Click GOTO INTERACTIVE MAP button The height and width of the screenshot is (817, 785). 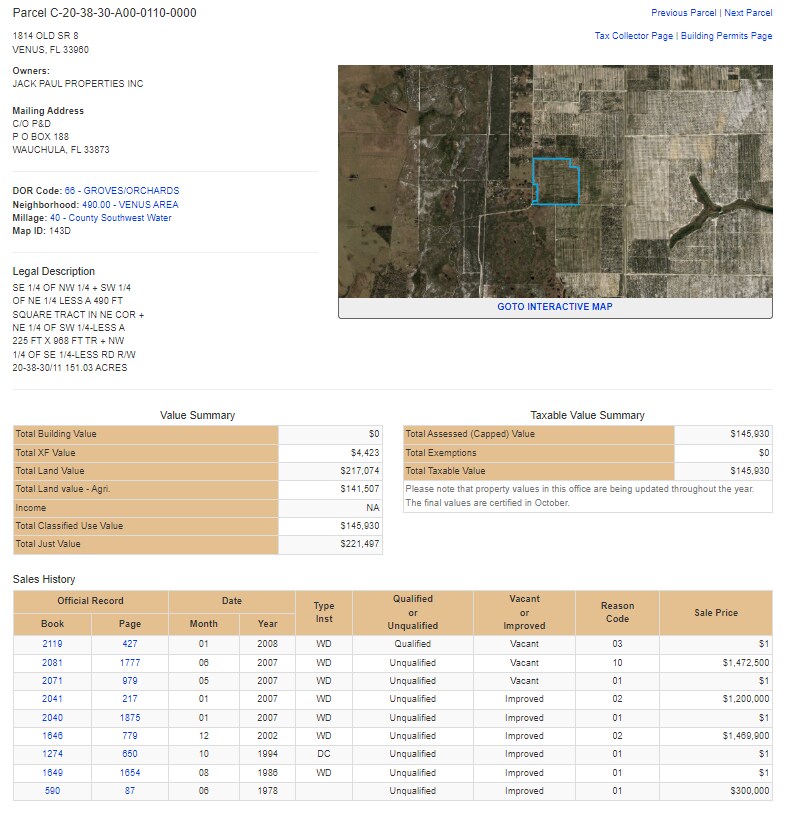click(555, 307)
